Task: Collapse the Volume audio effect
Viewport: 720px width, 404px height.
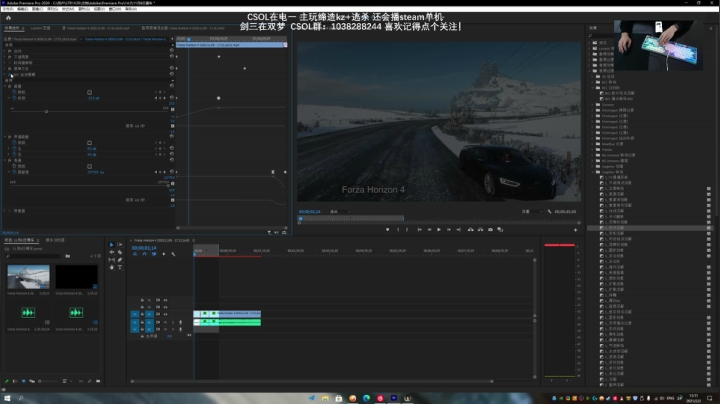Action: click(5, 86)
